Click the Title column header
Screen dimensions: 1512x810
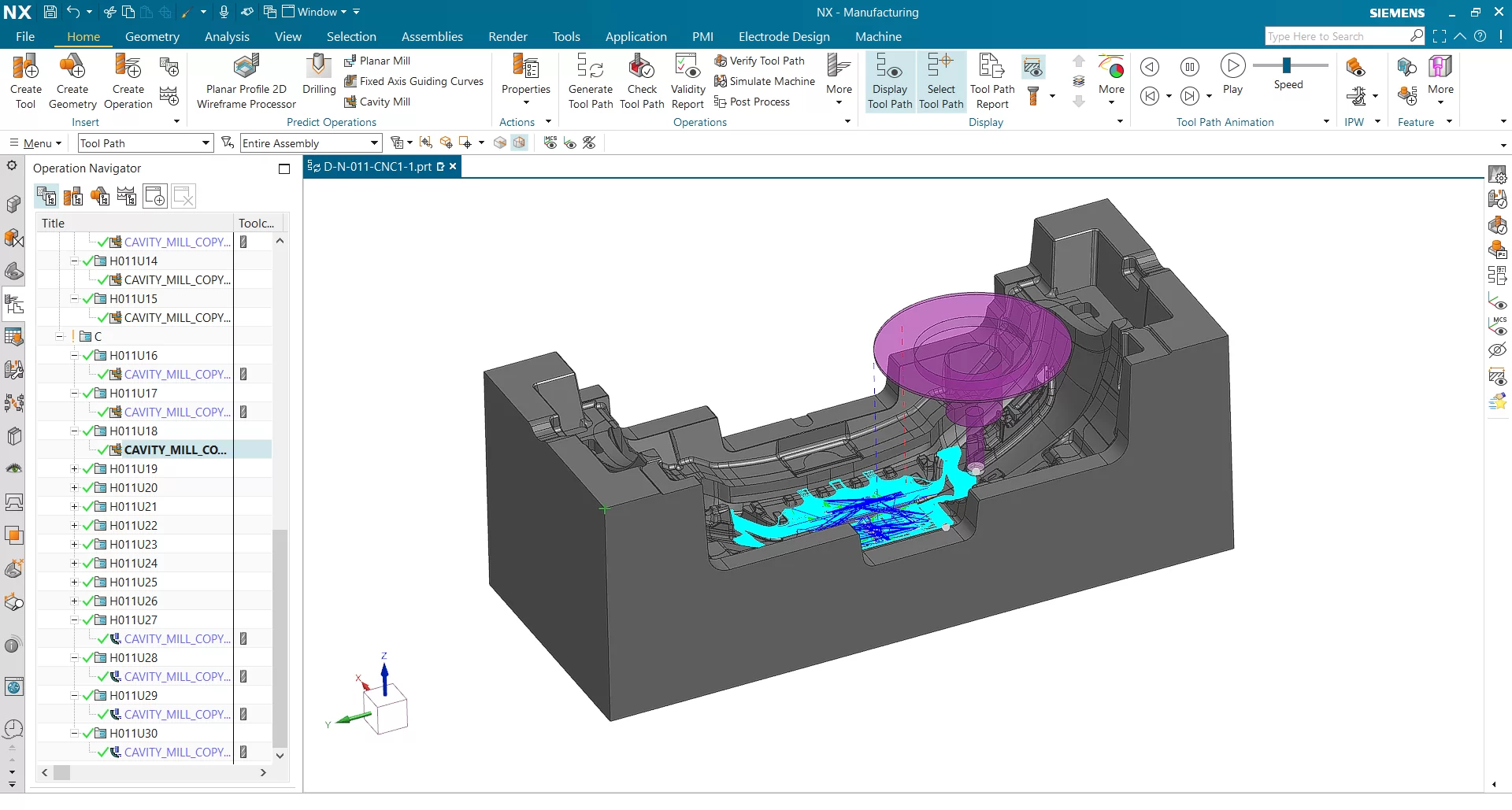click(x=135, y=224)
